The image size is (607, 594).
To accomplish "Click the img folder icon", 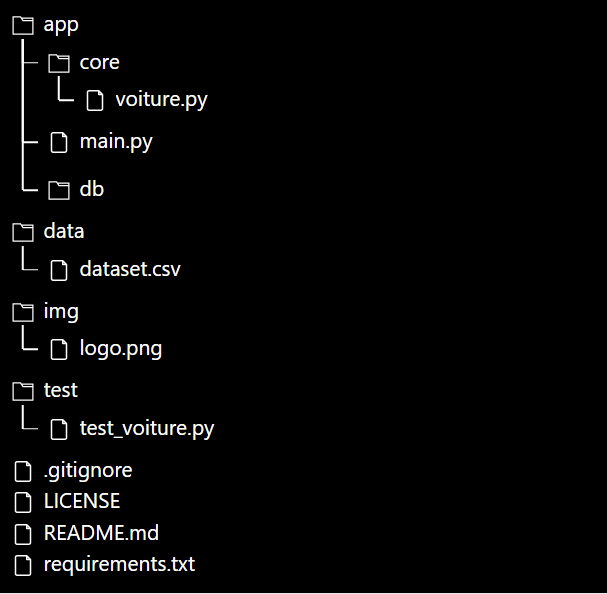I will [23, 312].
